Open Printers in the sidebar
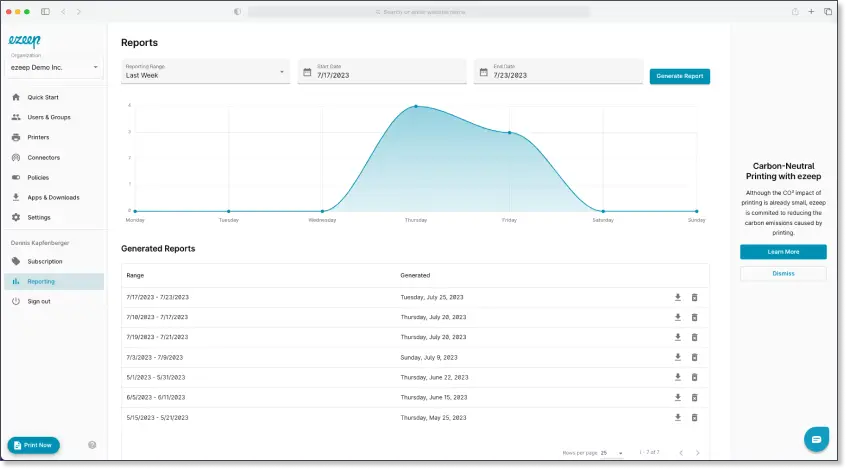This screenshot has width=846, height=469. pyautogui.click(x=38, y=137)
